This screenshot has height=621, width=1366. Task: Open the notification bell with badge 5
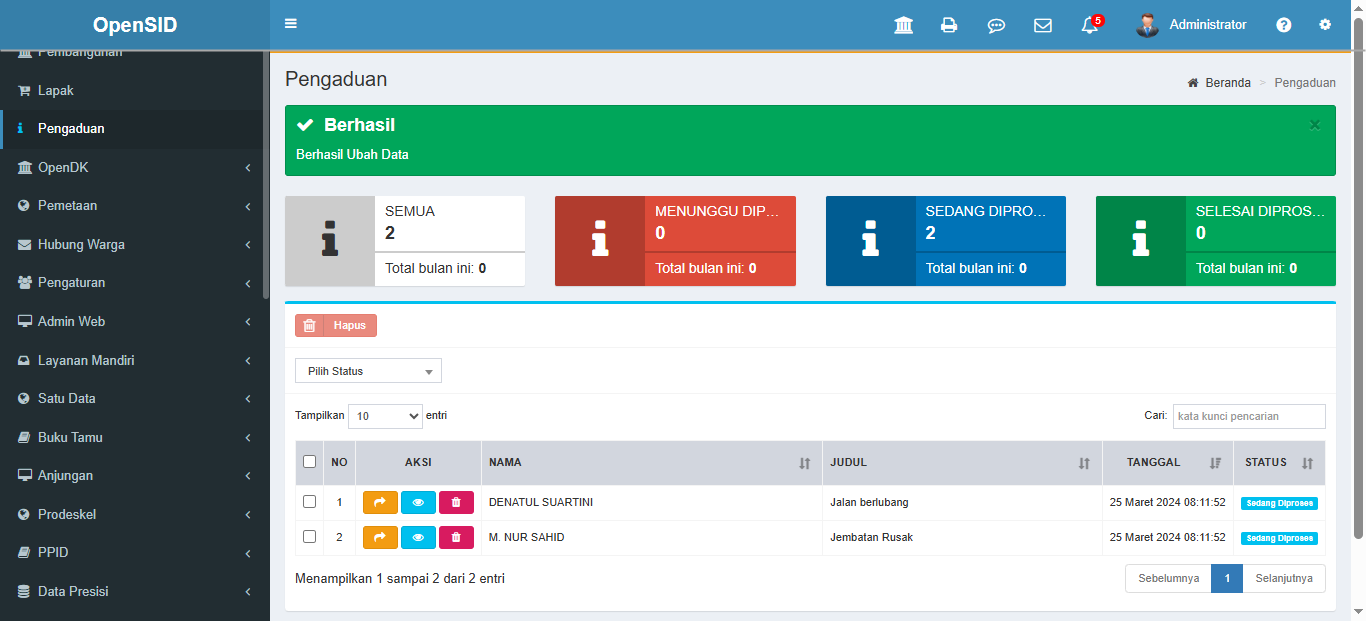point(1090,25)
